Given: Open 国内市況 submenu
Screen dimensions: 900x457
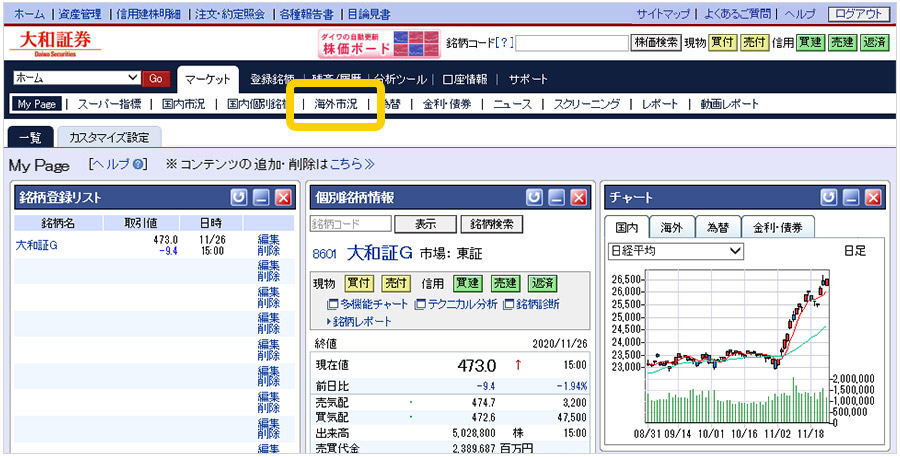Looking at the screenshot, I should tap(183, 104).
